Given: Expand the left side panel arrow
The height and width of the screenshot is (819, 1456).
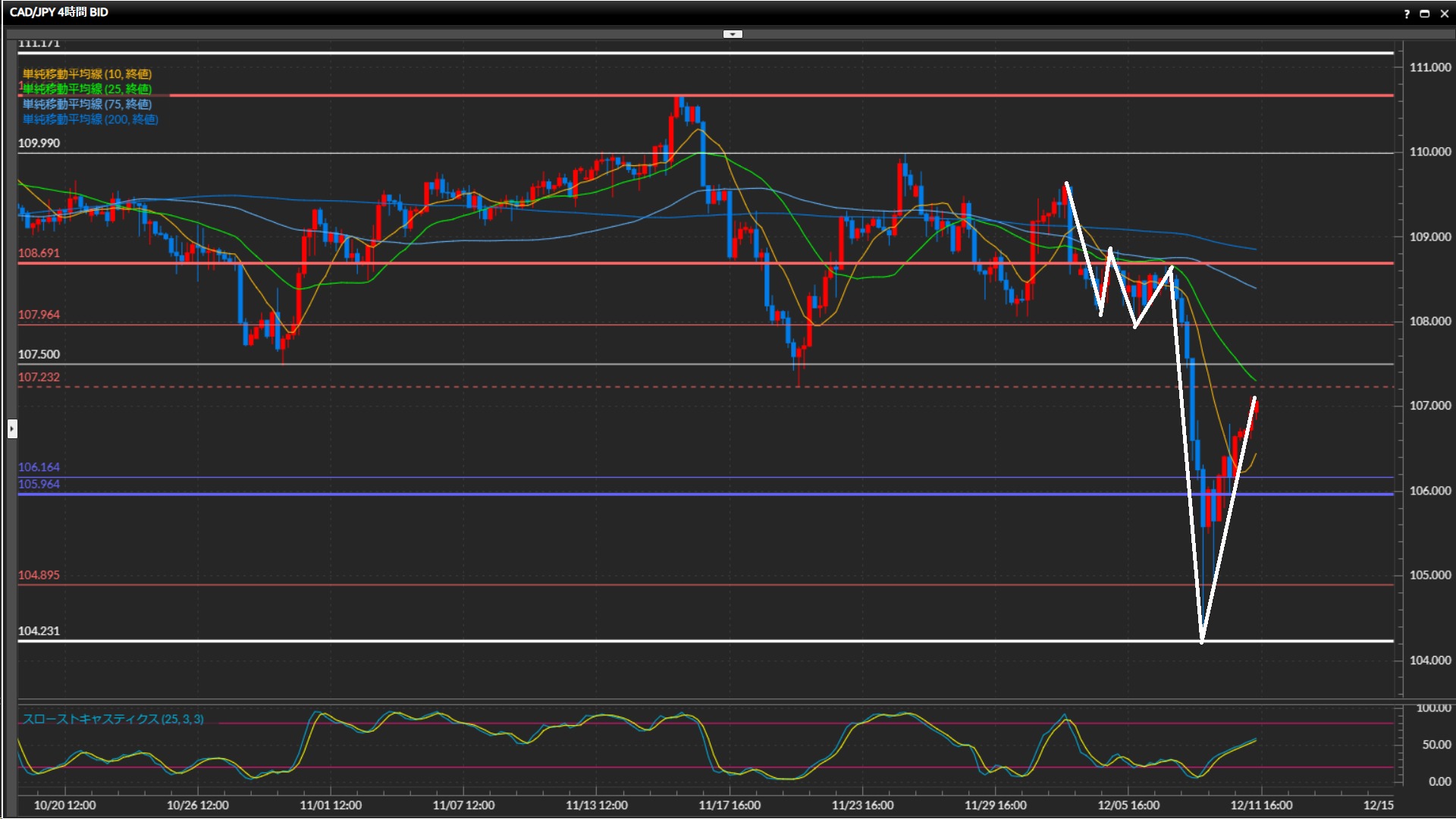Looking at the screenshot, I should [11, 429].
